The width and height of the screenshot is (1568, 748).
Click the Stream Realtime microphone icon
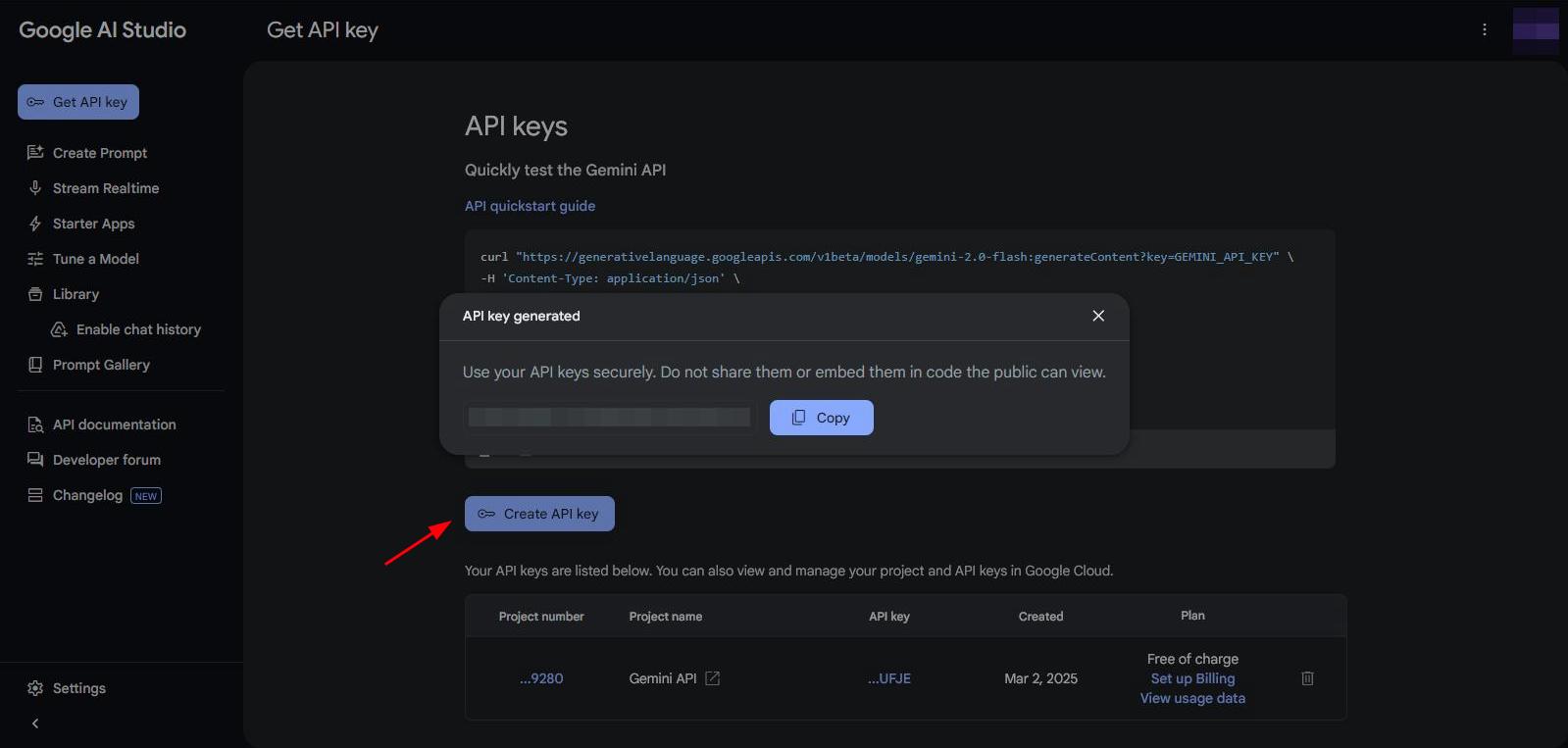(35, 188)
